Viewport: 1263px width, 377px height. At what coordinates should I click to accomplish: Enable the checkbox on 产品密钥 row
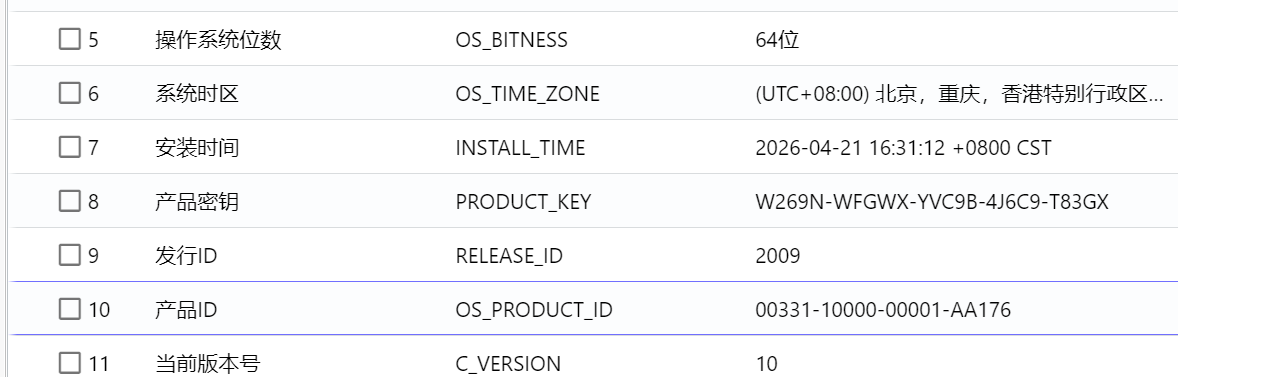coord(69,202)
